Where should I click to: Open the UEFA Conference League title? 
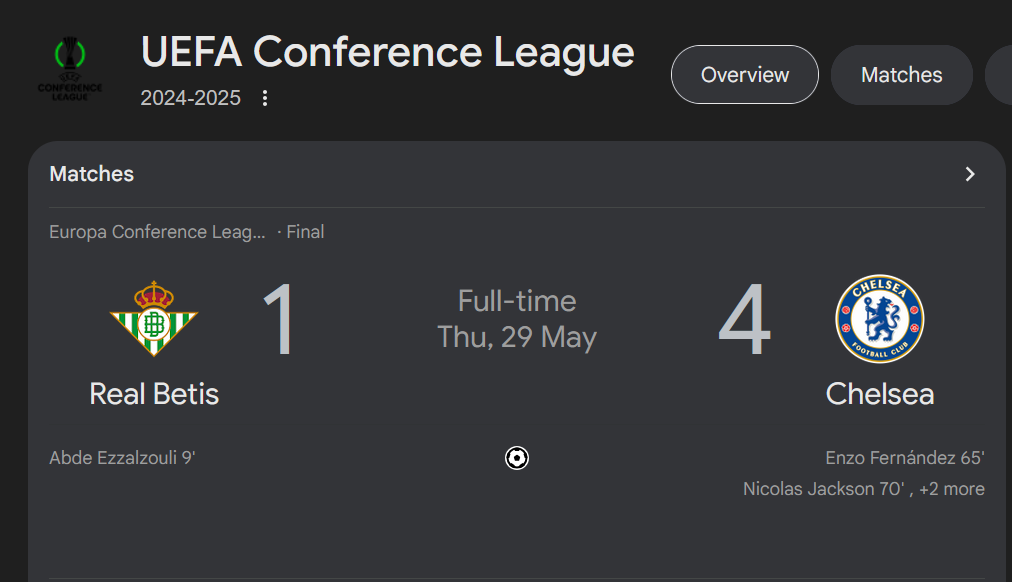point(387,52)
